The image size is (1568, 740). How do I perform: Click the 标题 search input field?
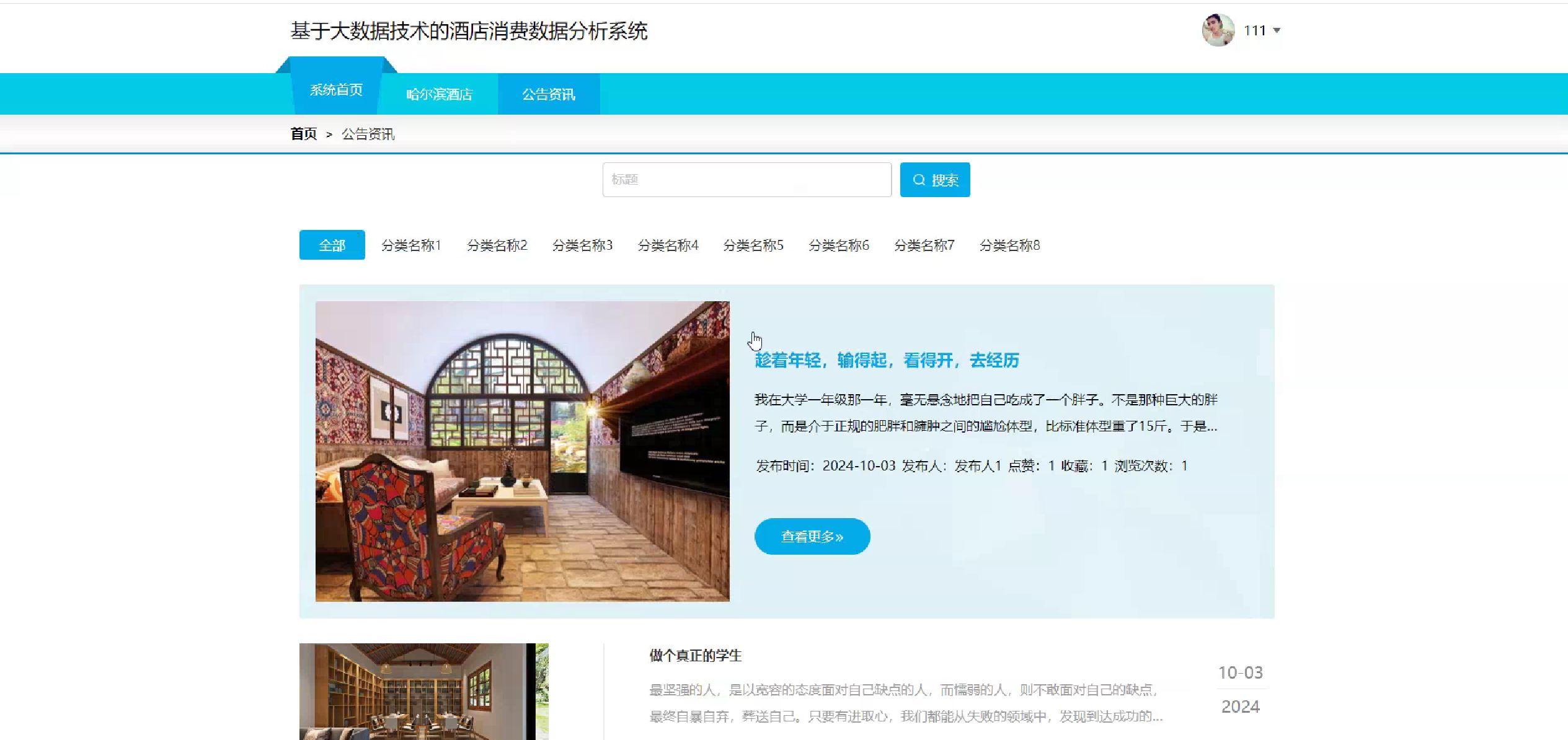pyautogui.click(x=746, y=180)
